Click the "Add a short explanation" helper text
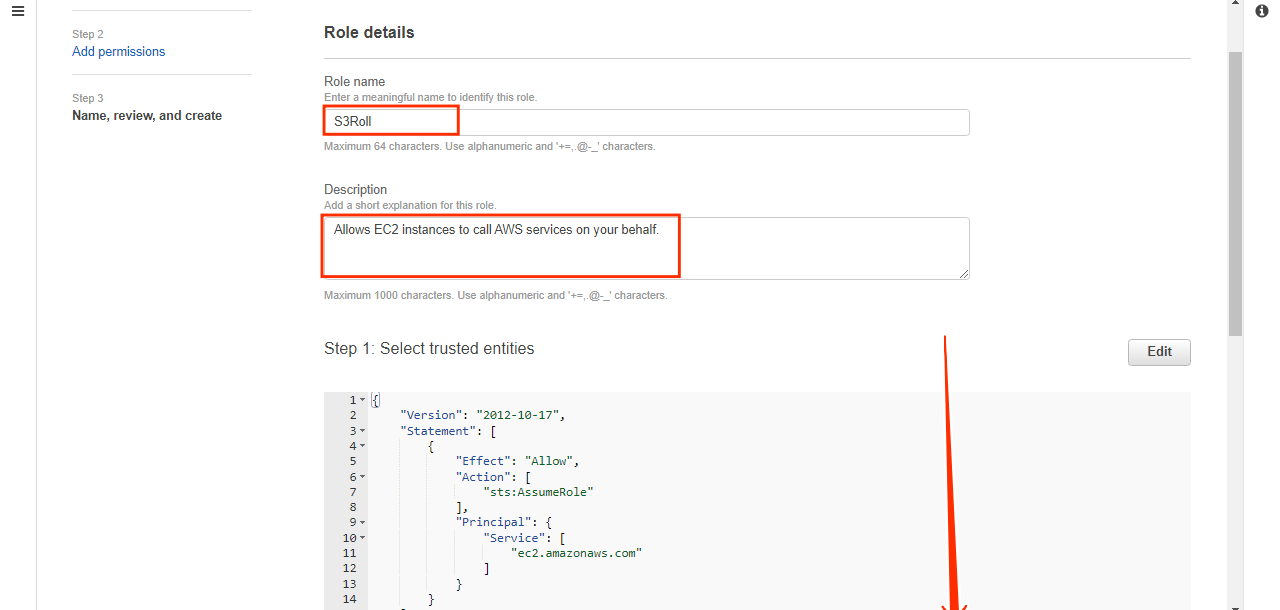This screenshot has width=1280, height=610. (410, 205)
